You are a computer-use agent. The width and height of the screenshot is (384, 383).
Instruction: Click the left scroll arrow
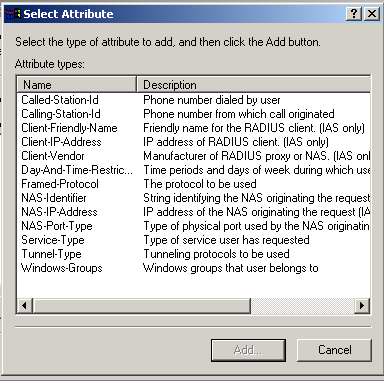[24, 306]
